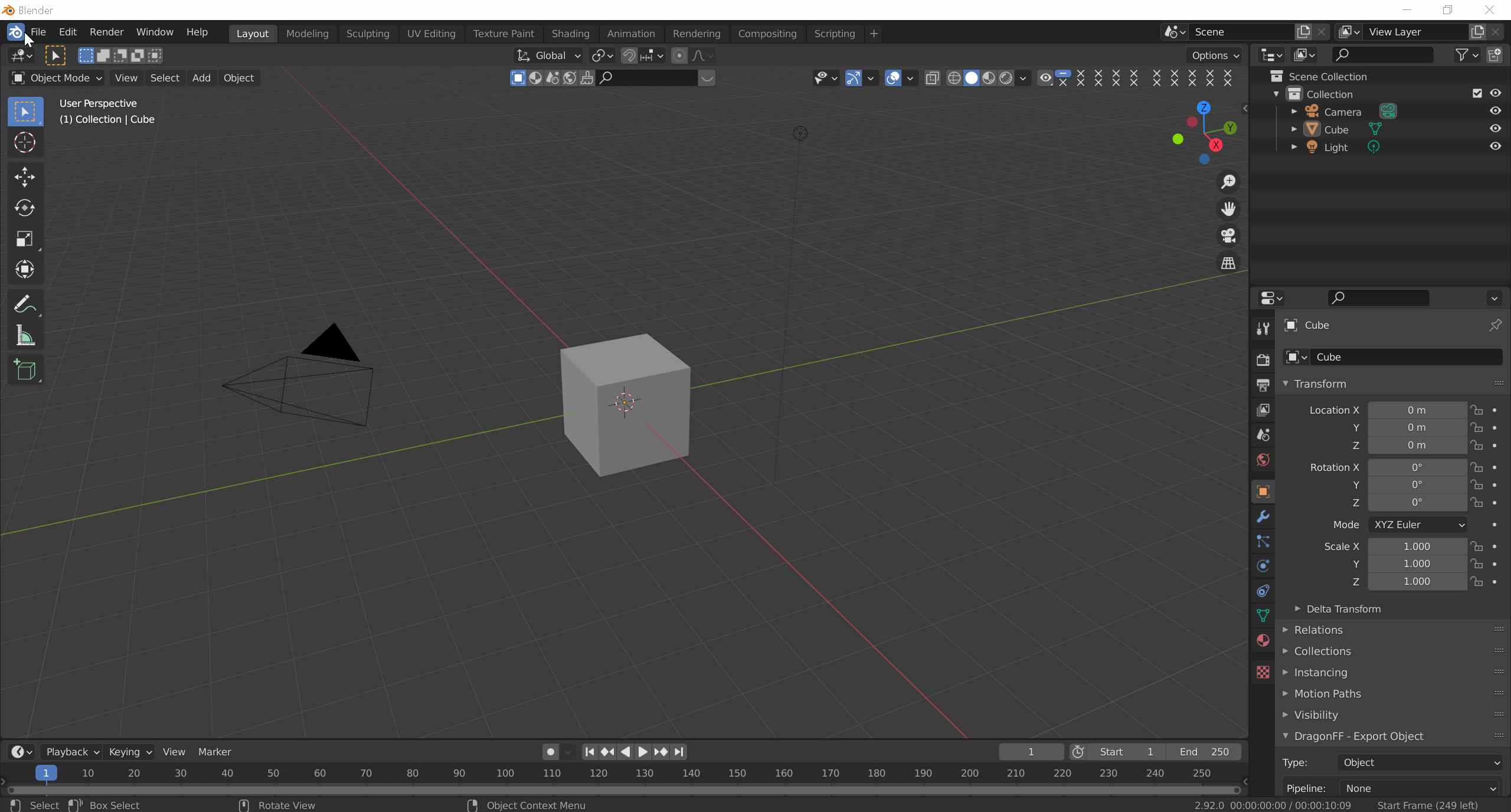Hide the Cube in the outliner
The image size is (1511, 812).
coord(1495,129)
